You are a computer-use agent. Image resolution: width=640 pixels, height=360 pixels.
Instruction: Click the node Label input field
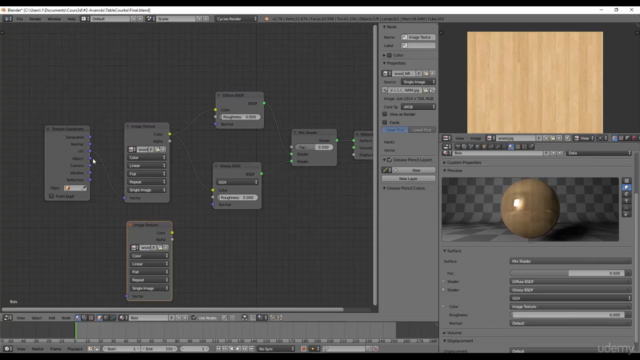[x=418, y=45]
